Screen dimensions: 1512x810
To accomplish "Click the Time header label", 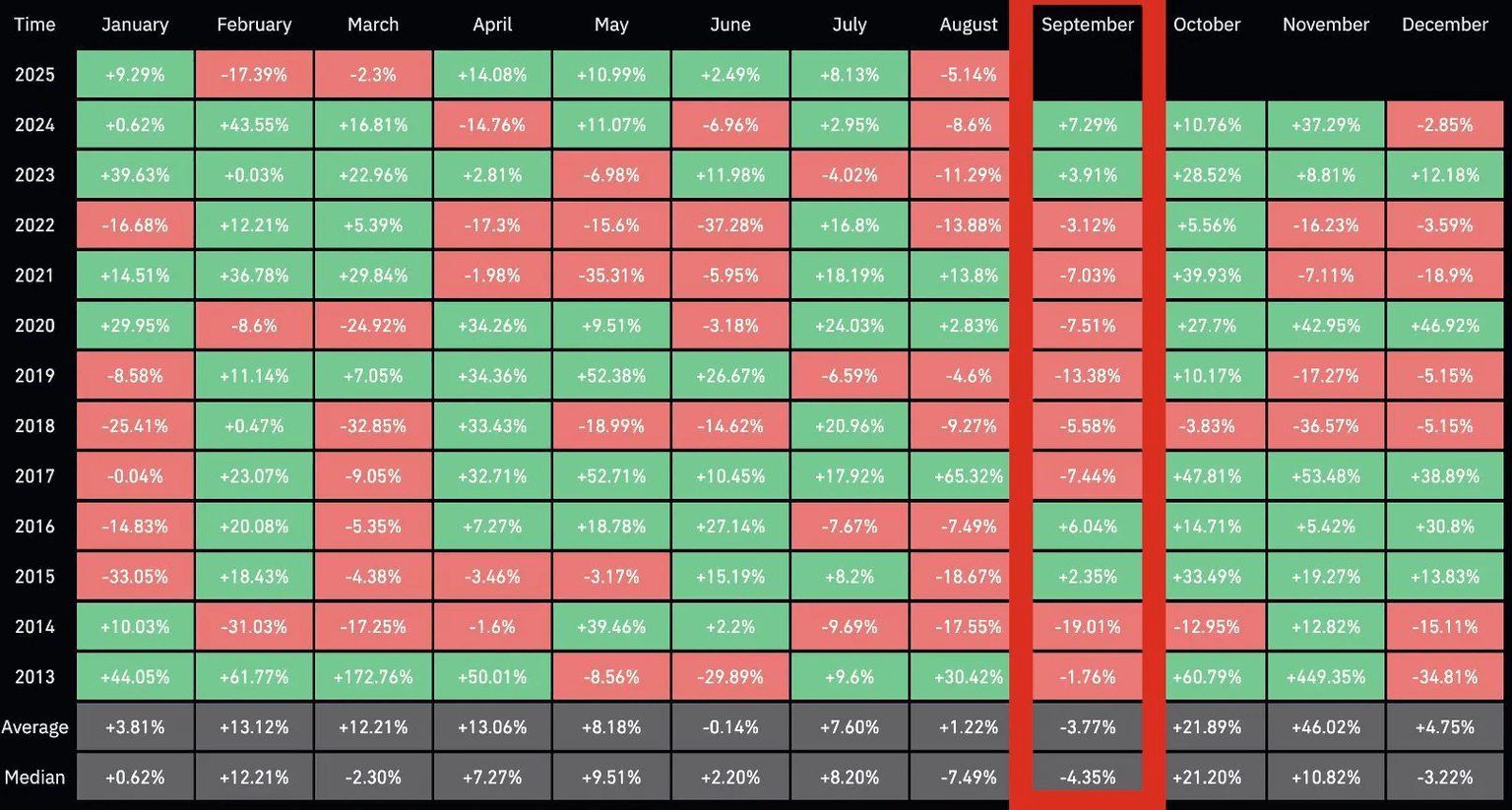I will 34,25.
